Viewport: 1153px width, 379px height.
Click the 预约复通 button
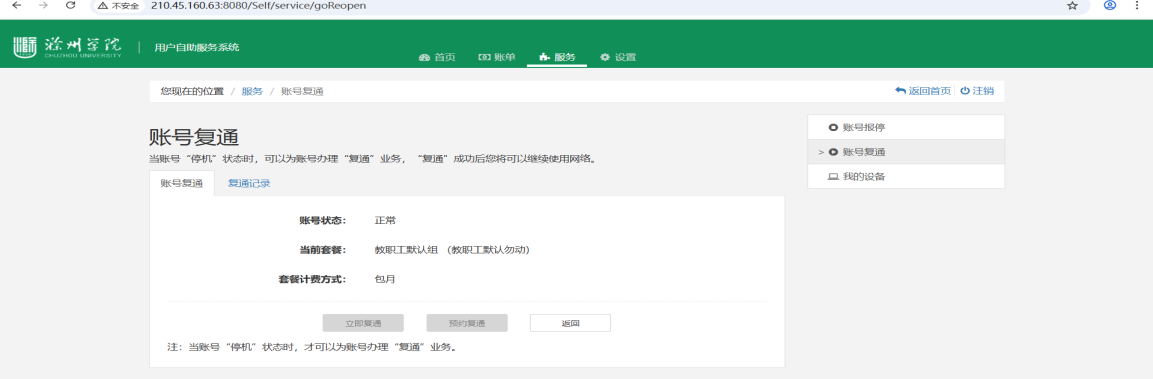[467, 323]
